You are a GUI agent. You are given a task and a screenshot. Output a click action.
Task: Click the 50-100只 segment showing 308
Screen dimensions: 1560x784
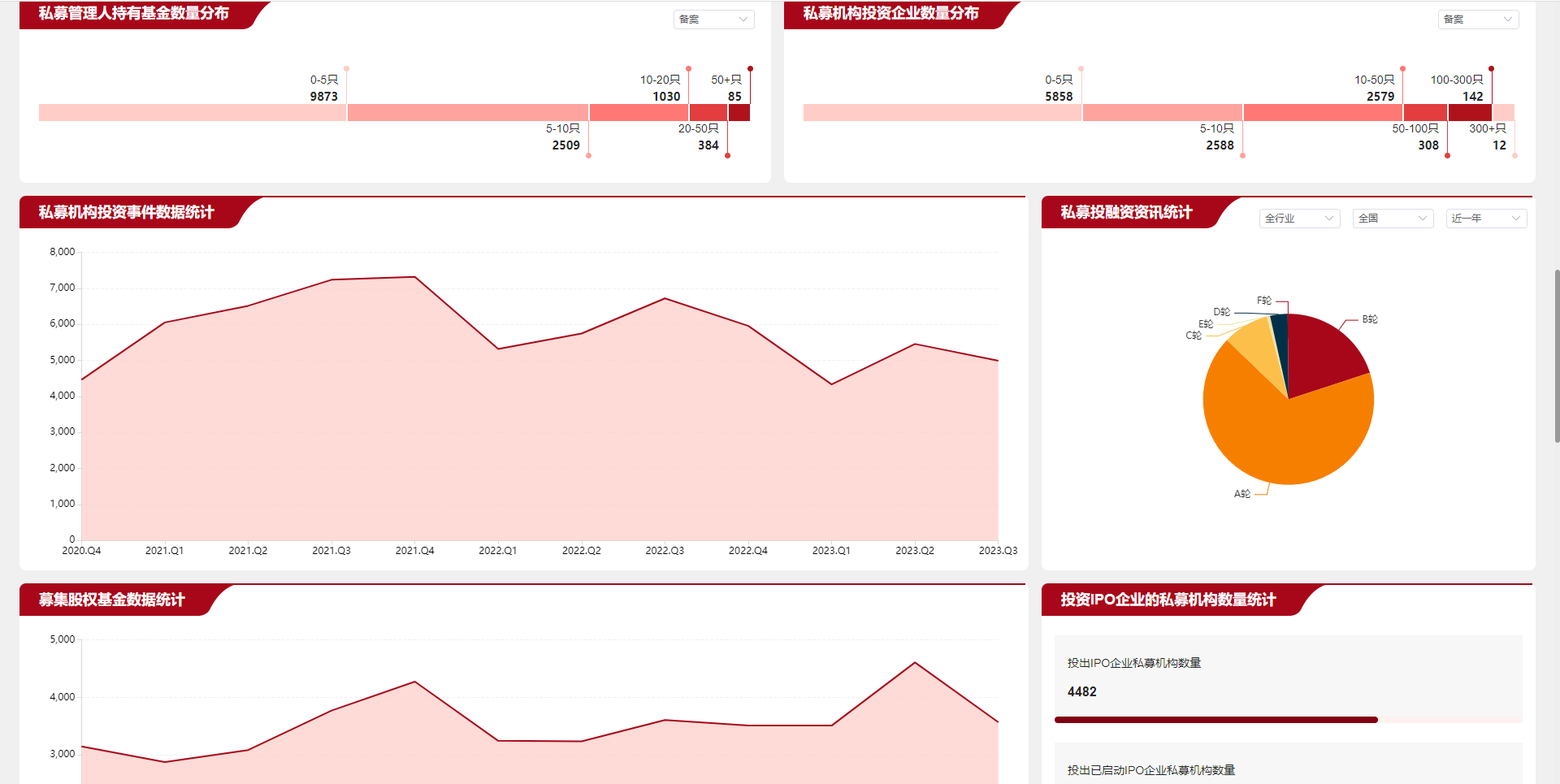[x=1426, y=113]
